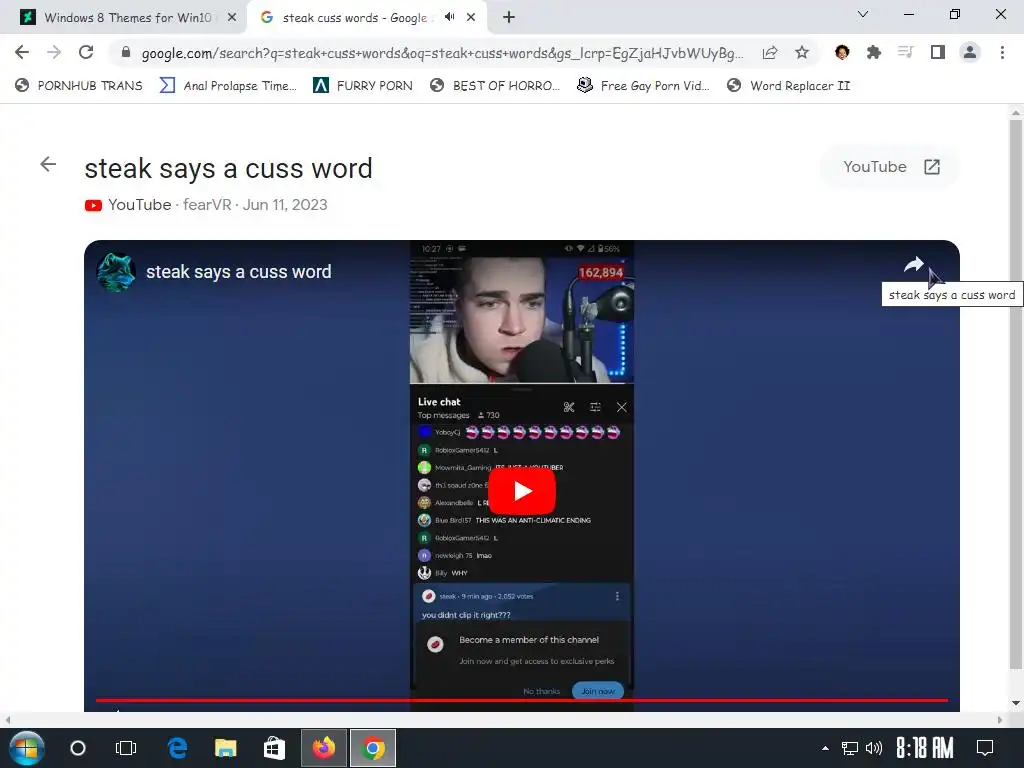1024x768 pixels.
Task: Click the fearVR channel avatar in the player
Action: coord(116,272)
